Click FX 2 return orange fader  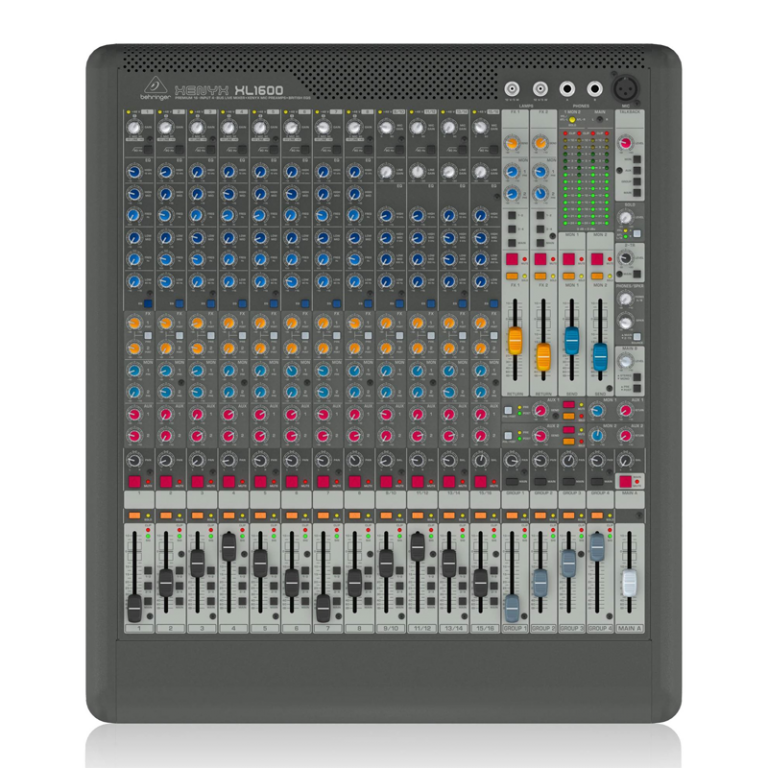(x=543, y=357)
